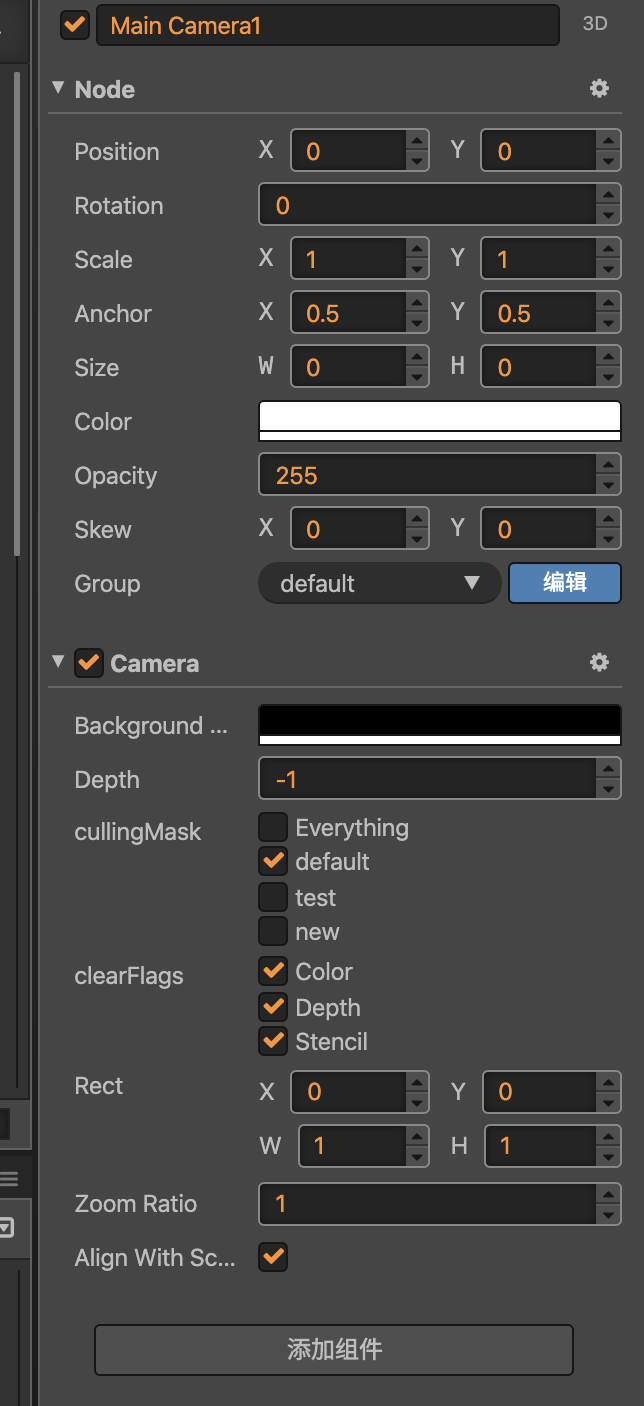Decrease Opacity with the down arrow

coord(608,486)
